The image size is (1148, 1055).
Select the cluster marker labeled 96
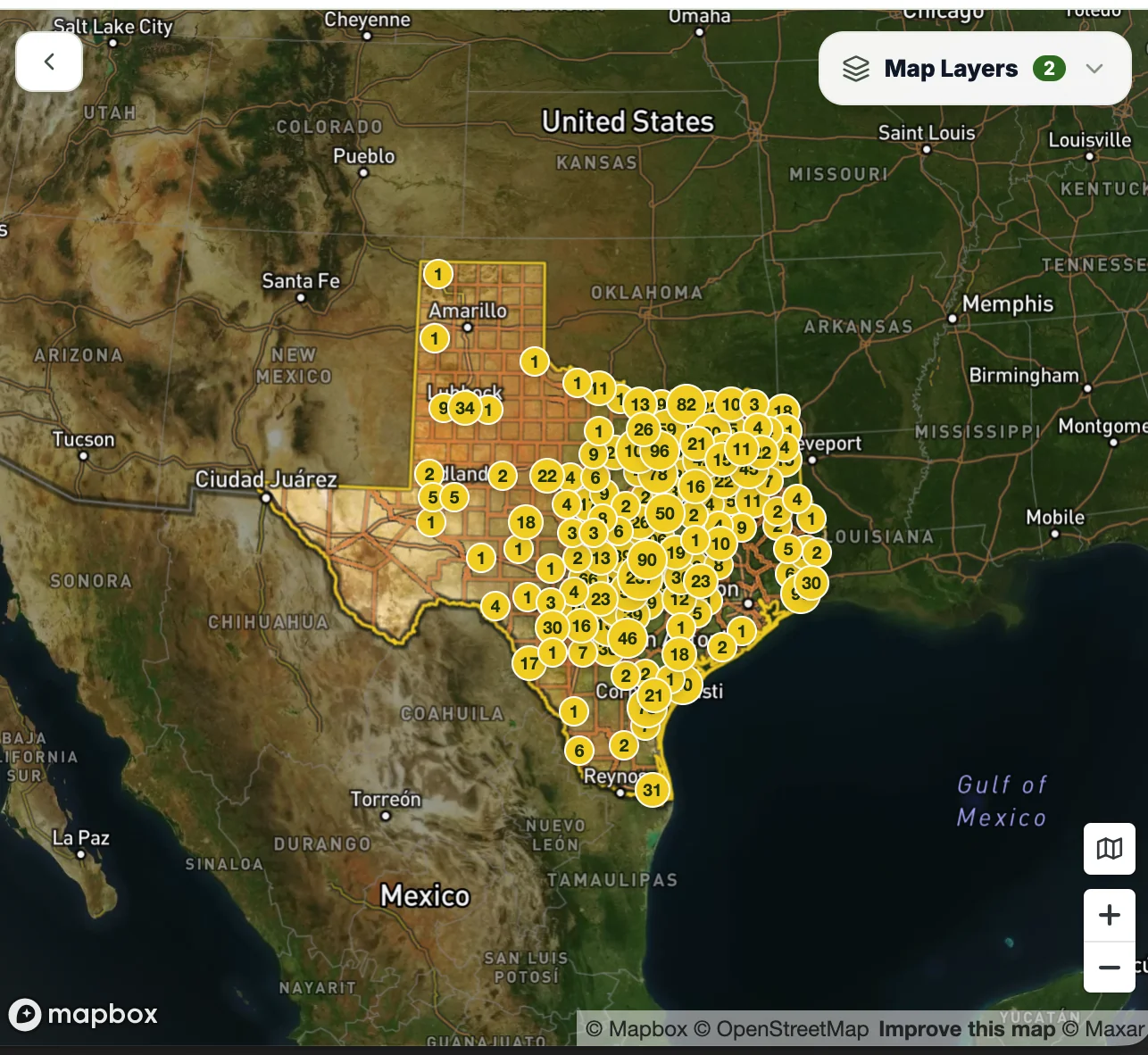[x=660, y=451]
